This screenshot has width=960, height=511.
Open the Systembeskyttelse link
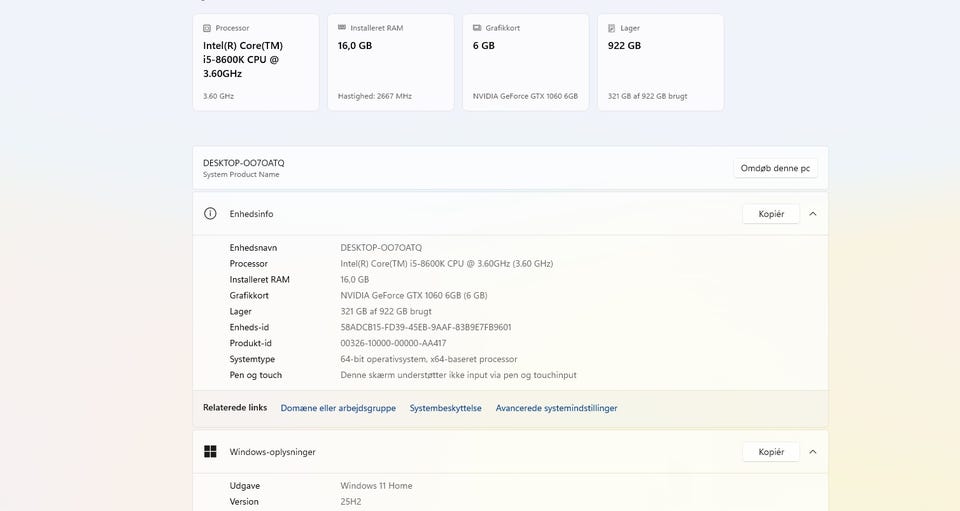tap(445, 408)
